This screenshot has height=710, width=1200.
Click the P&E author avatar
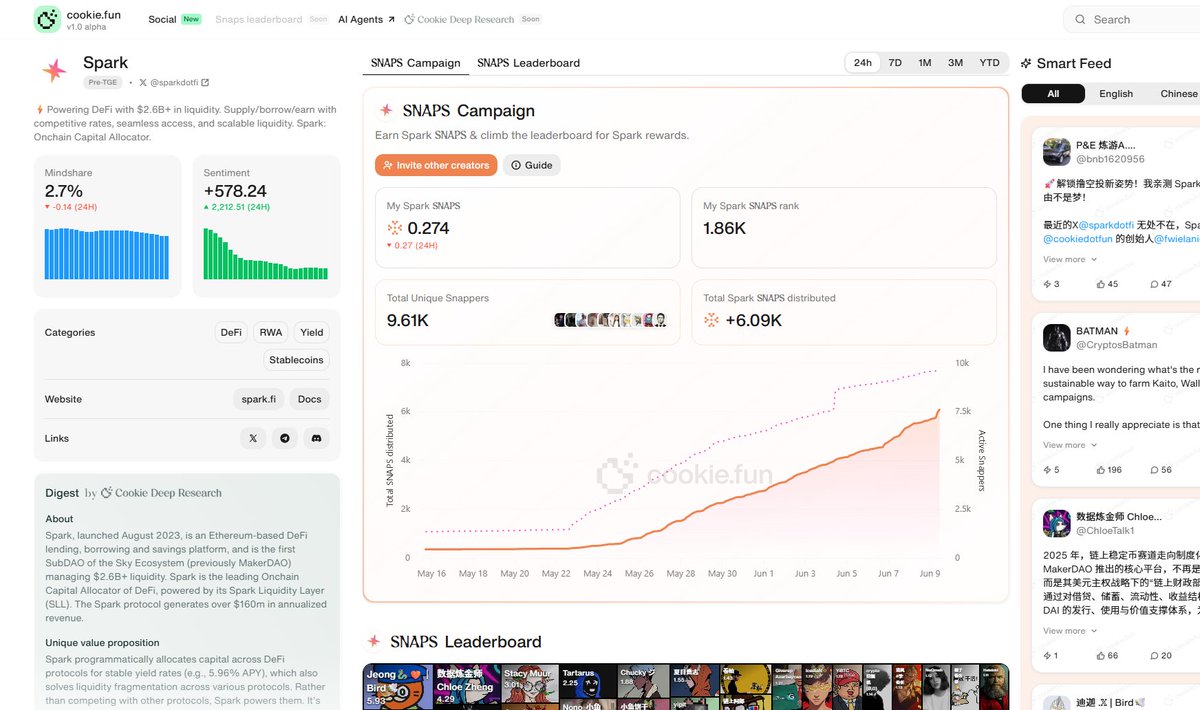click(1057, 152)
